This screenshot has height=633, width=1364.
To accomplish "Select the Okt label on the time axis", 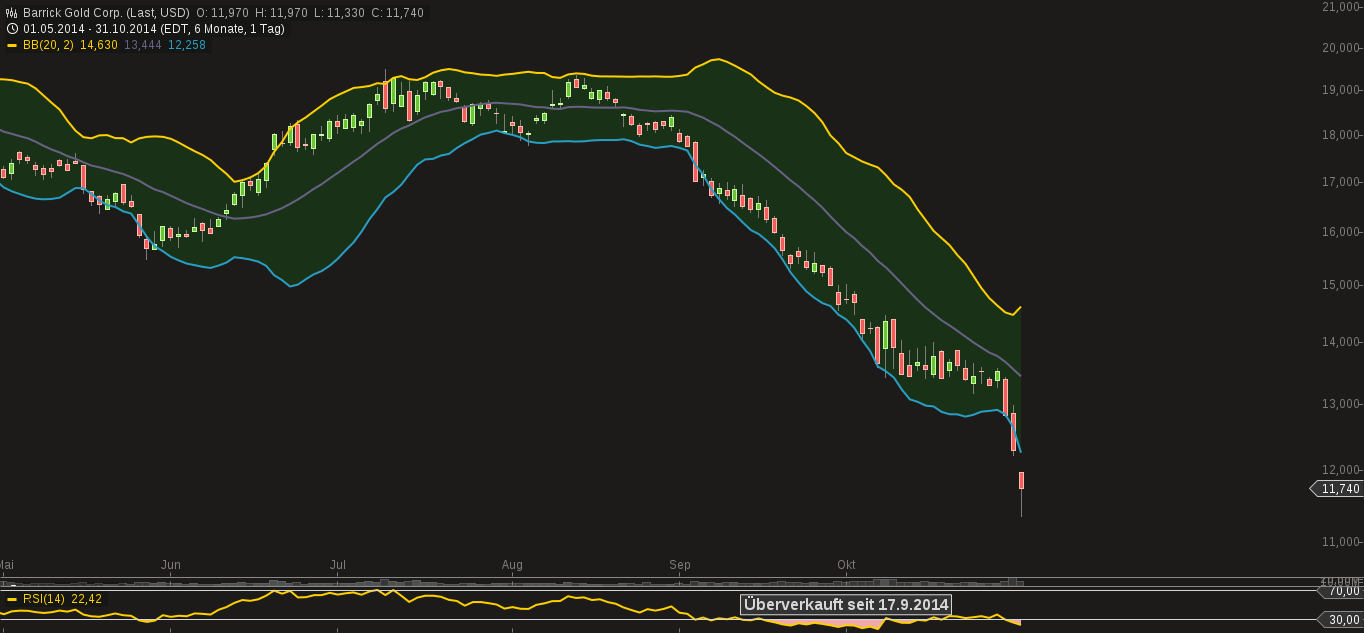I will (x=847, y=565).
